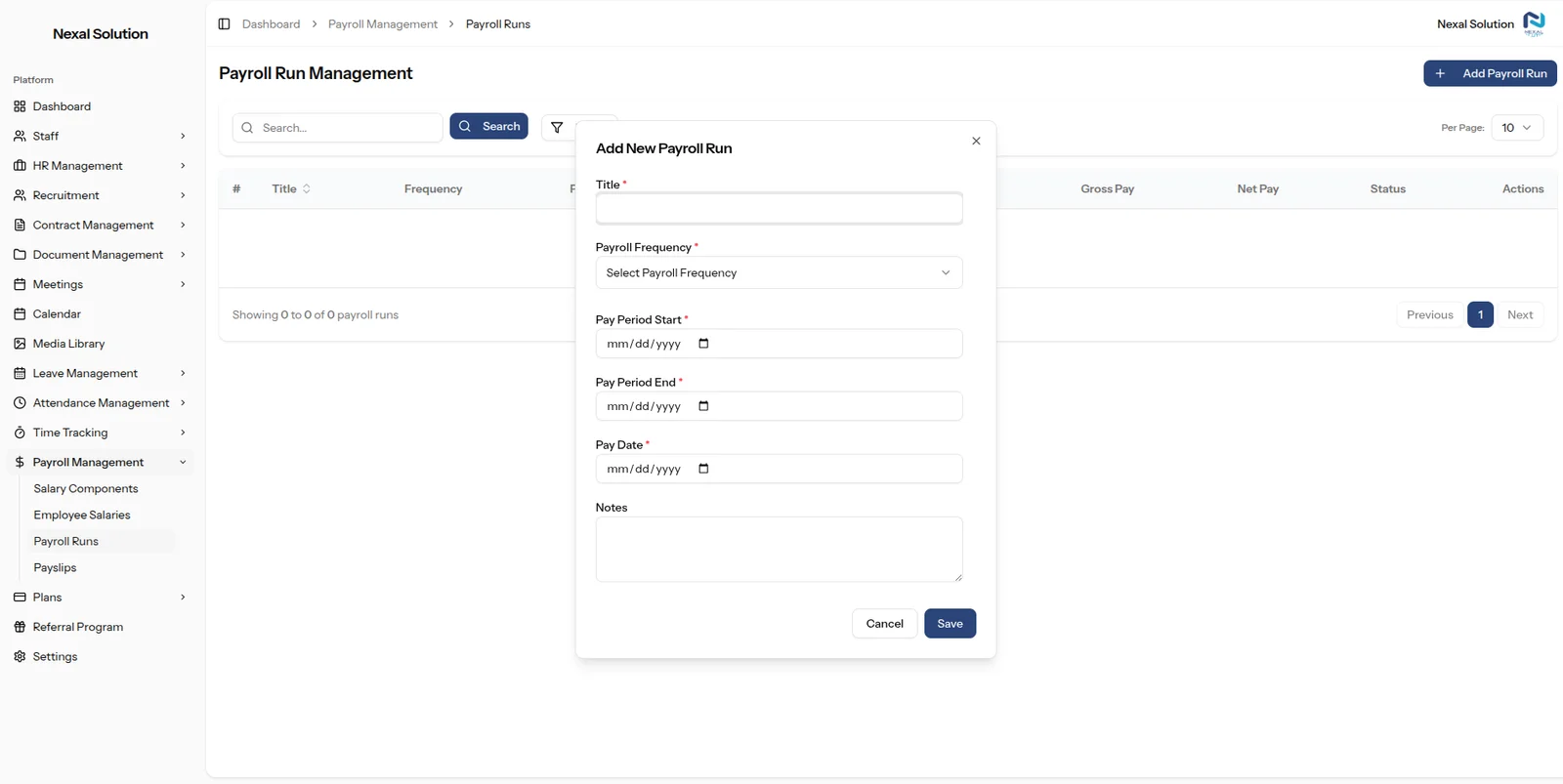Open Salary Components submenu item
The width and height of the screenshot is (1563, 784).
pyautogui.click(x=86, y=489)
